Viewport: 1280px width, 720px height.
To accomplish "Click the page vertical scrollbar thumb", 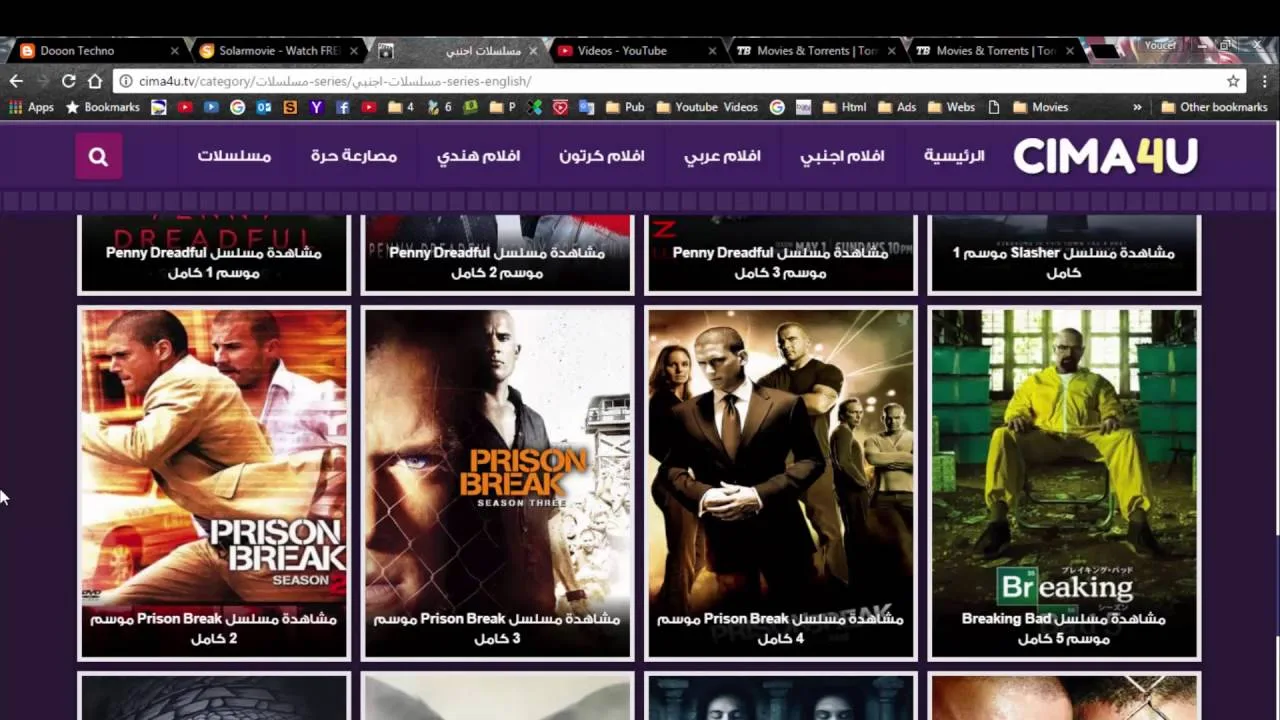I will 1276,585.
